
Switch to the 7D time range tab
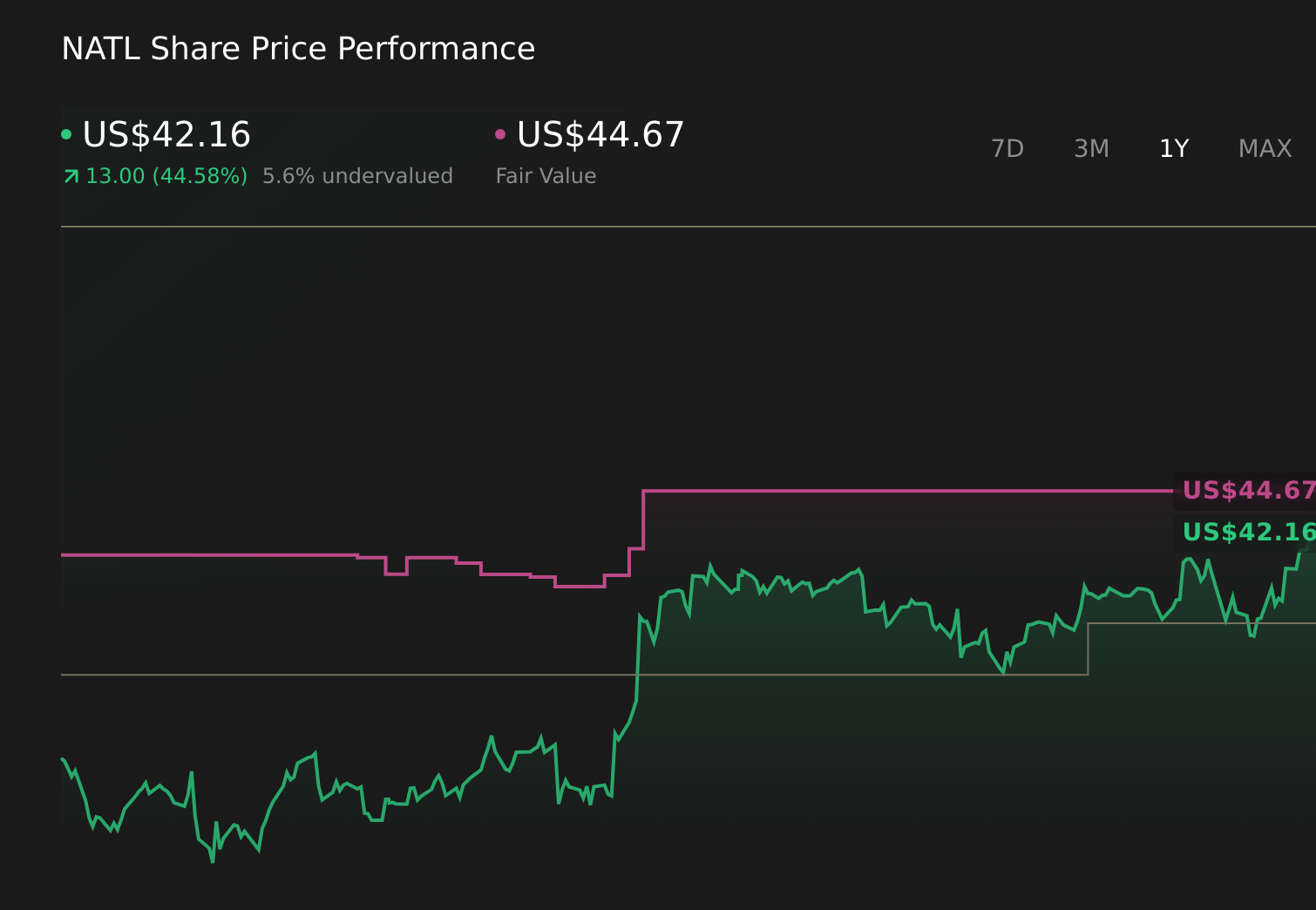click(1007, 148)
